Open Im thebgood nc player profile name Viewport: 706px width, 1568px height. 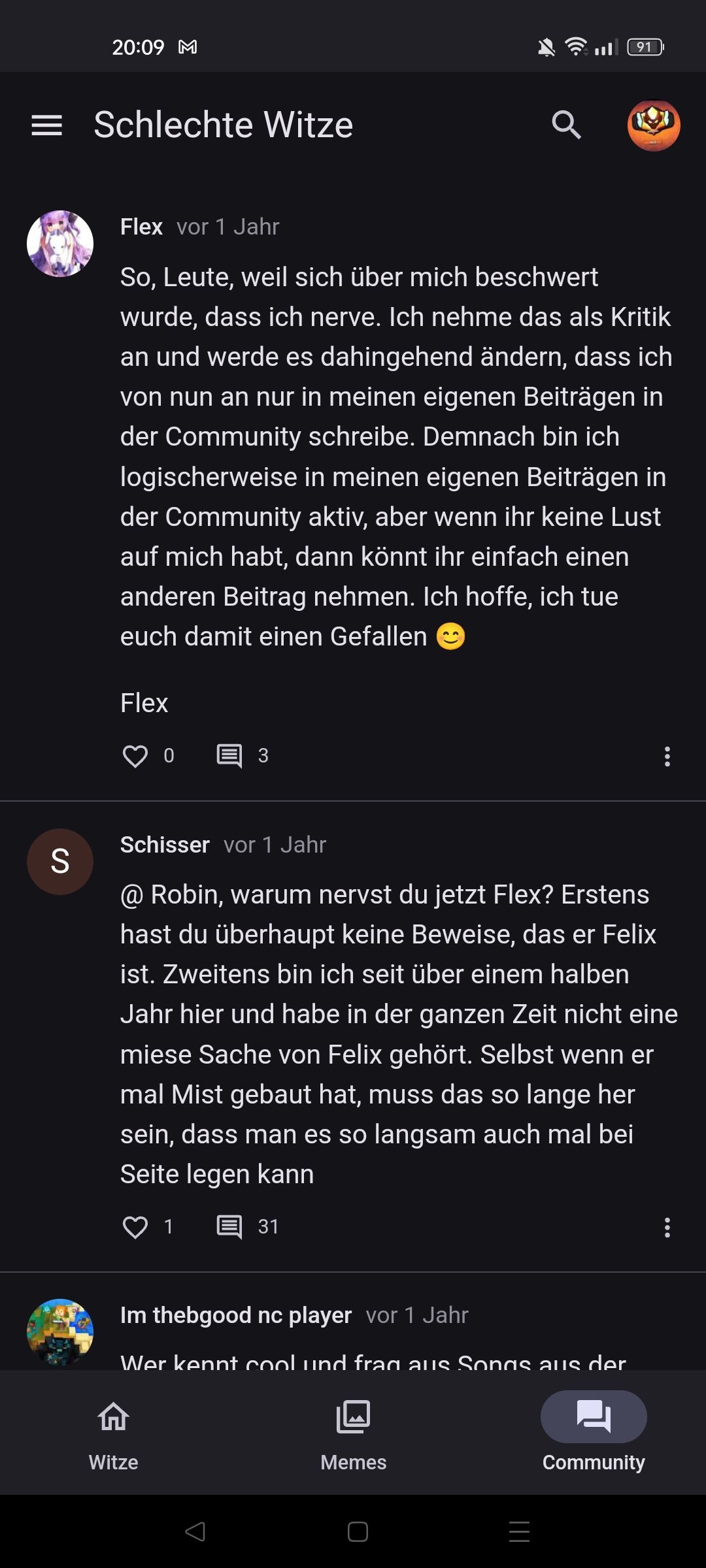click(236, 1315)
